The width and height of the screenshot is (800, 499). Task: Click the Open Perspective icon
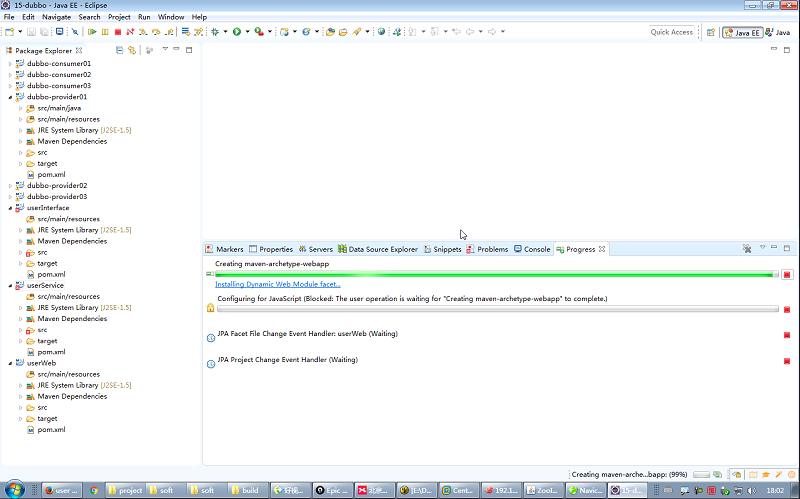tap(708, 32)
